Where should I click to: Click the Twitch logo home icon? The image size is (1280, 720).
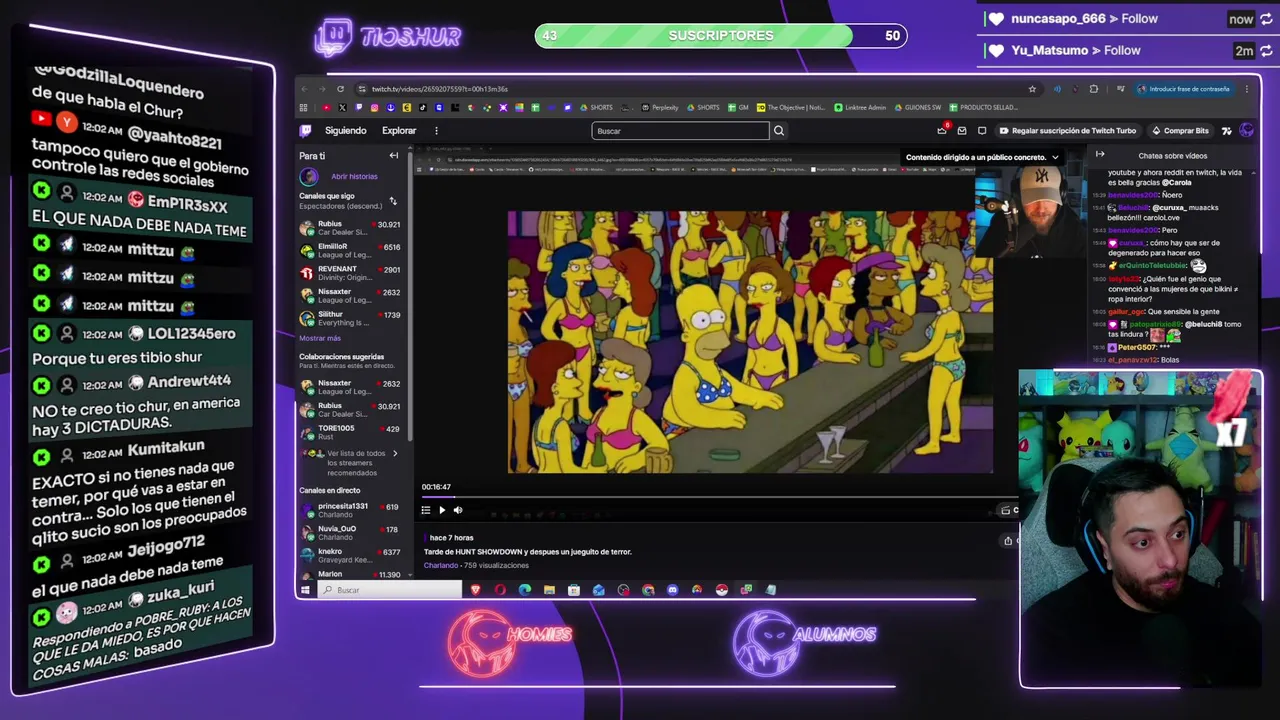click(x=306, y=130)
